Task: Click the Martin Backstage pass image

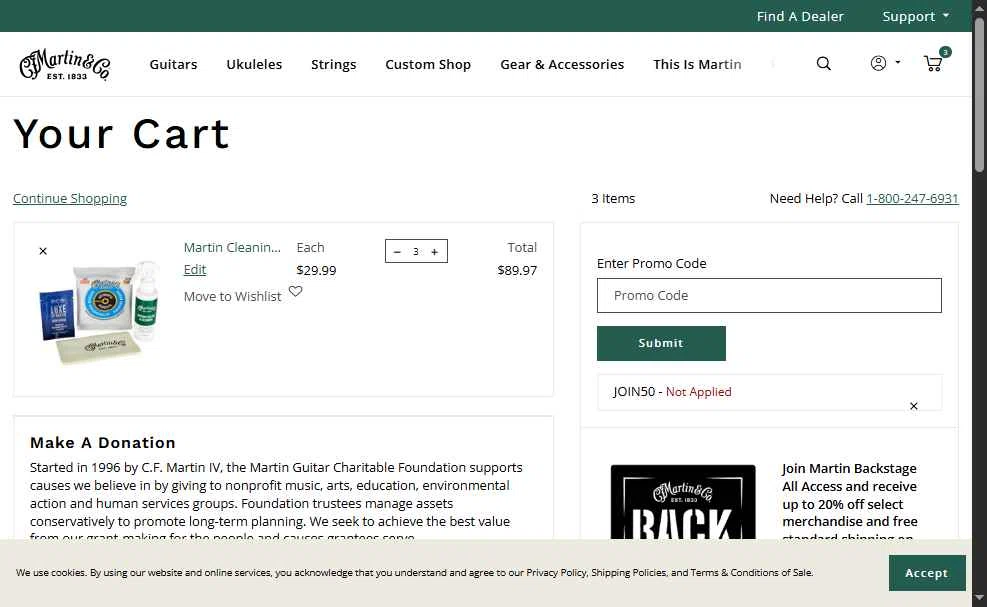Action: point(683,502)
